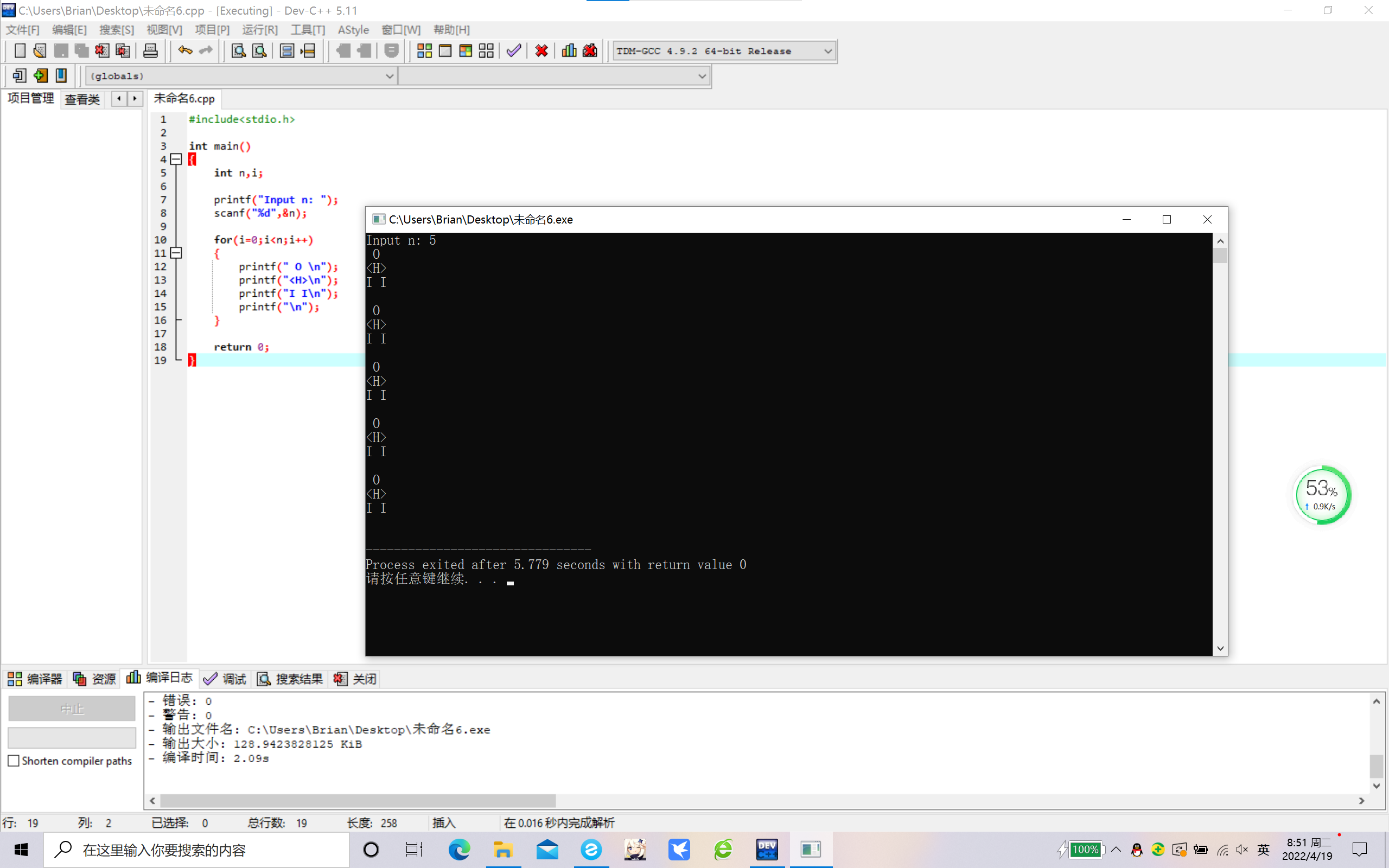Click the New file toolbar icon
This screenshot has height=868, width=1389.
(x=20, y=51)
